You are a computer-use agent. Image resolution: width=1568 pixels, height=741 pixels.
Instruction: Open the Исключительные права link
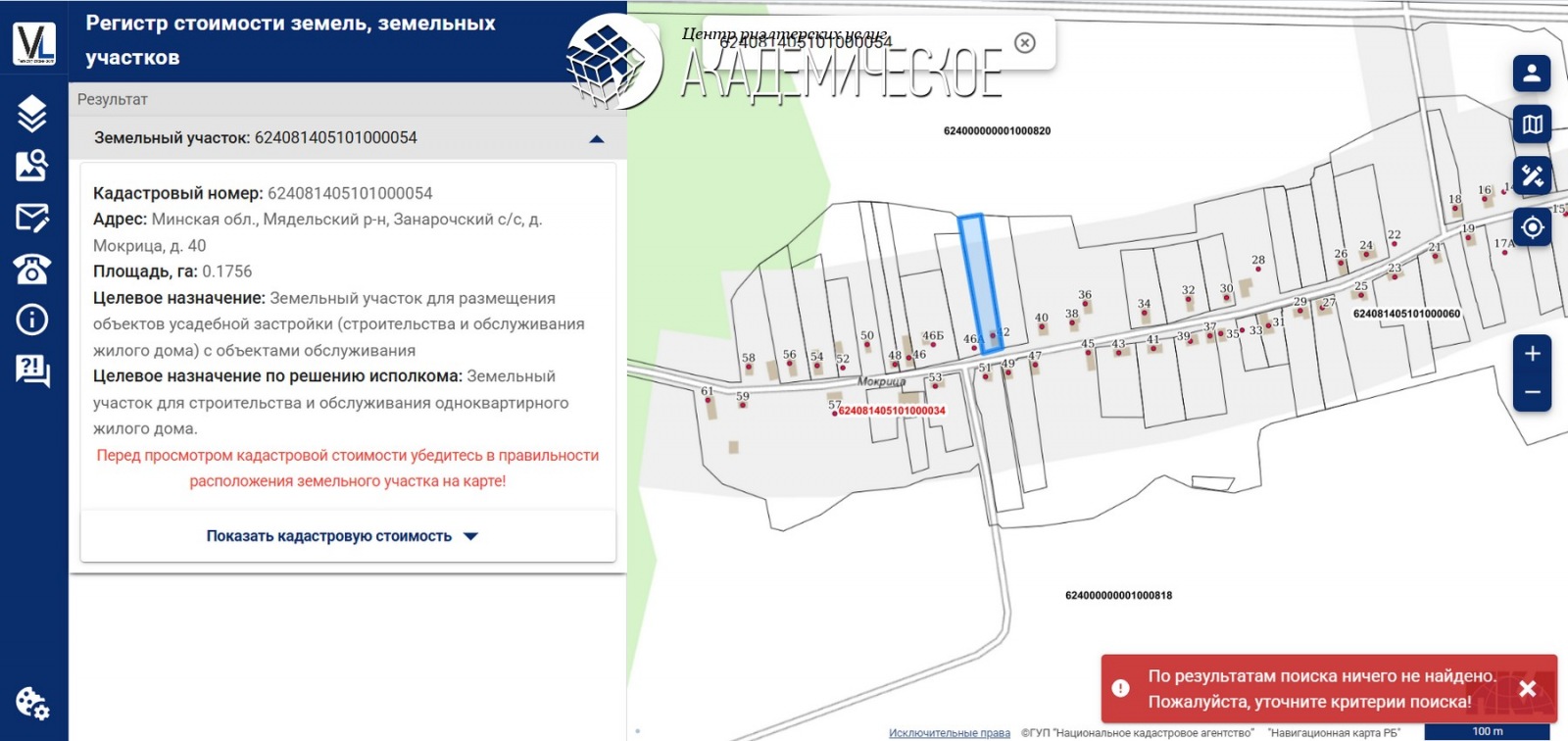click(x=949, y=732)
